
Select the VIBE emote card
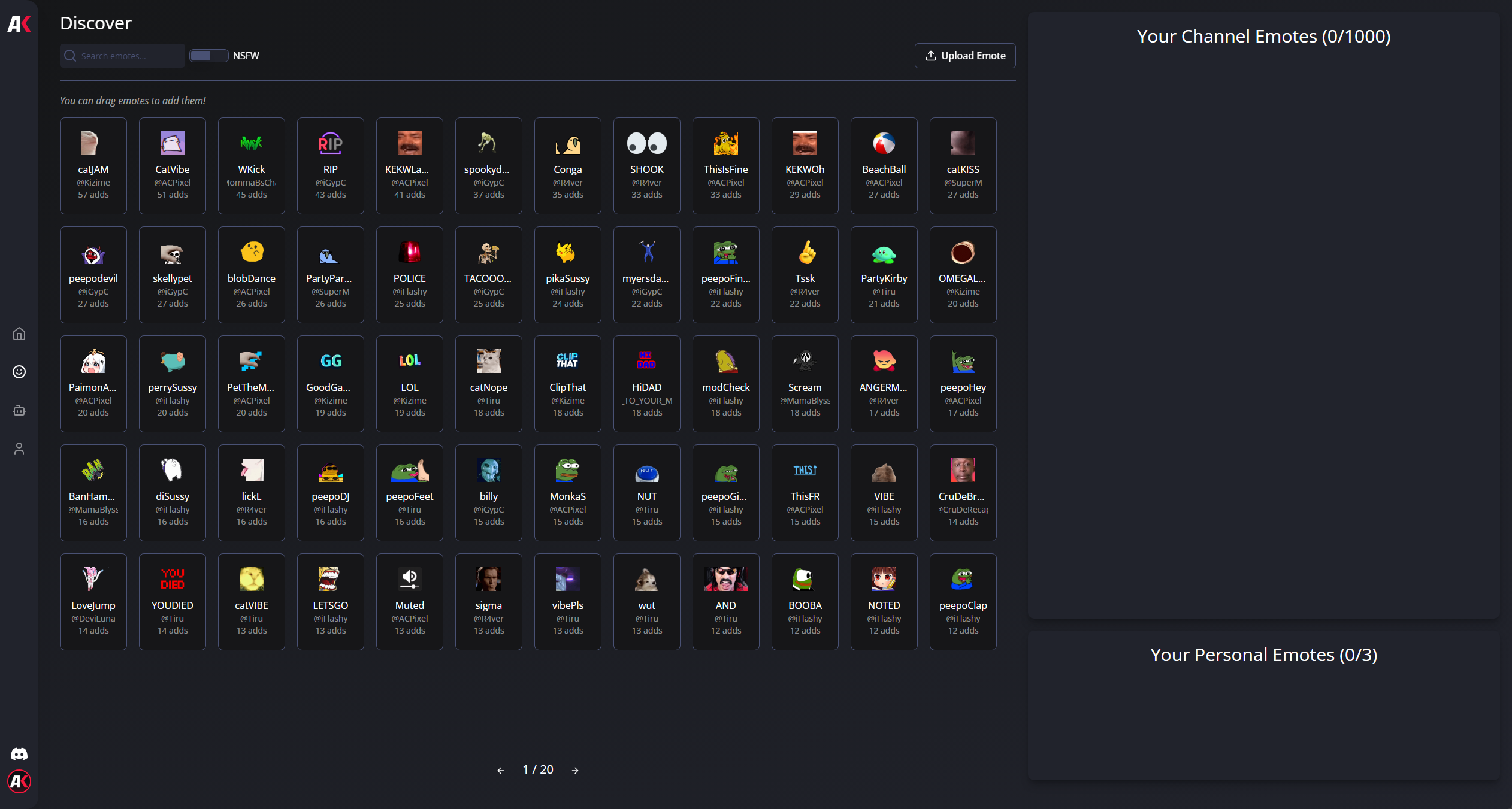(884, 493)
